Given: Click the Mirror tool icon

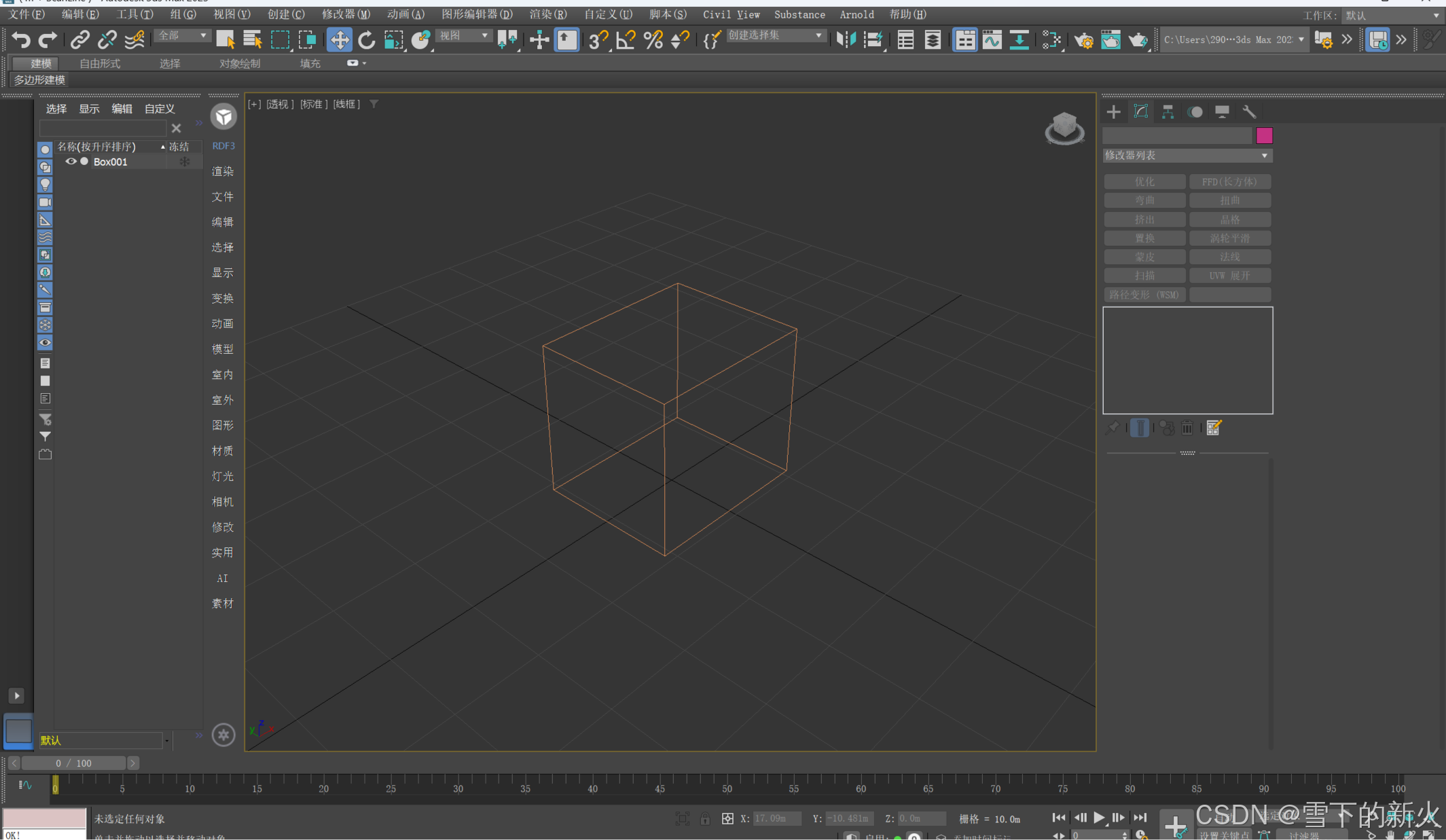Looking at the screenshot, I should click(846, 40).
